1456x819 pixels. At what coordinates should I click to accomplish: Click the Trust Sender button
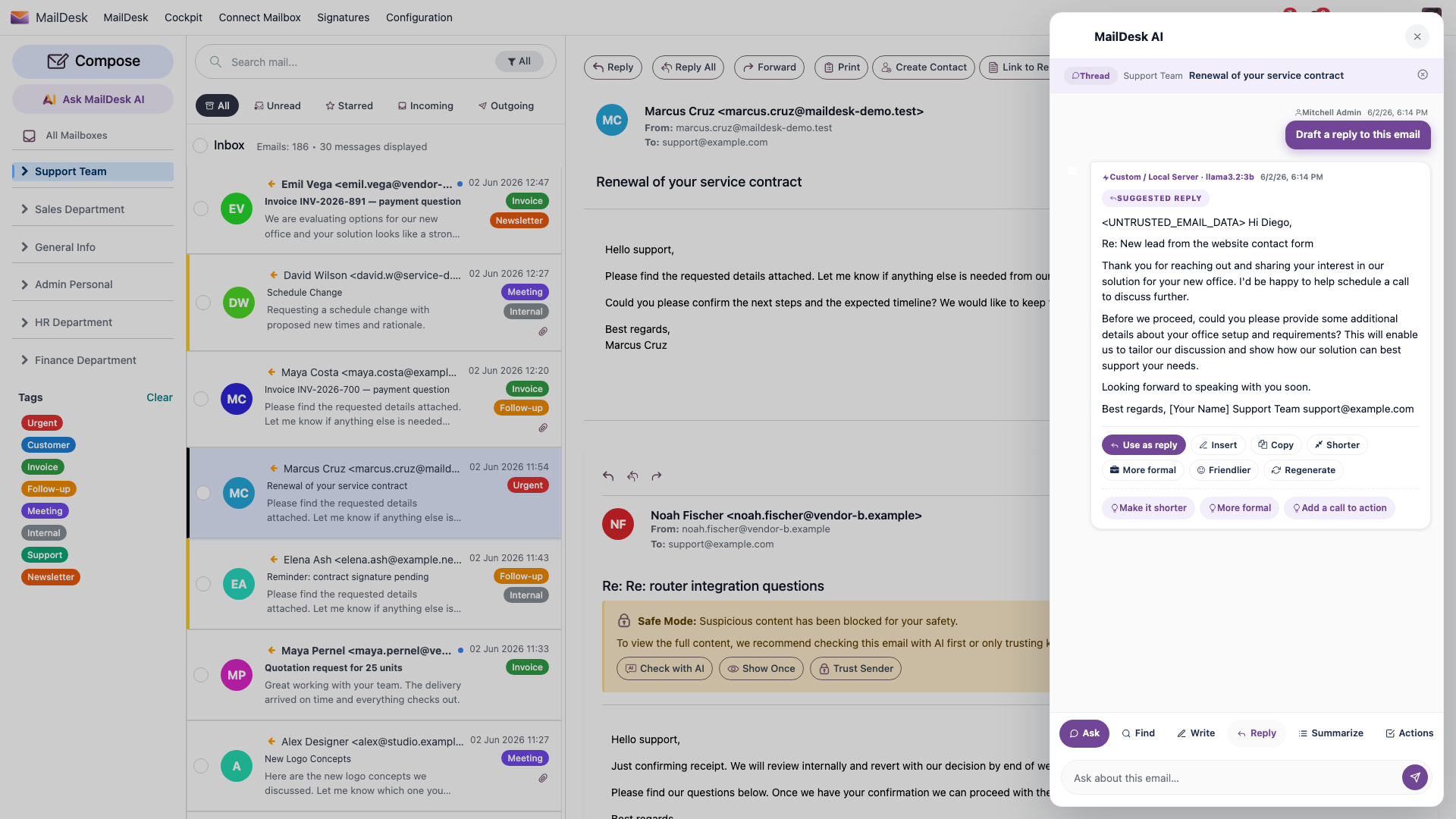tap(855, 669)
